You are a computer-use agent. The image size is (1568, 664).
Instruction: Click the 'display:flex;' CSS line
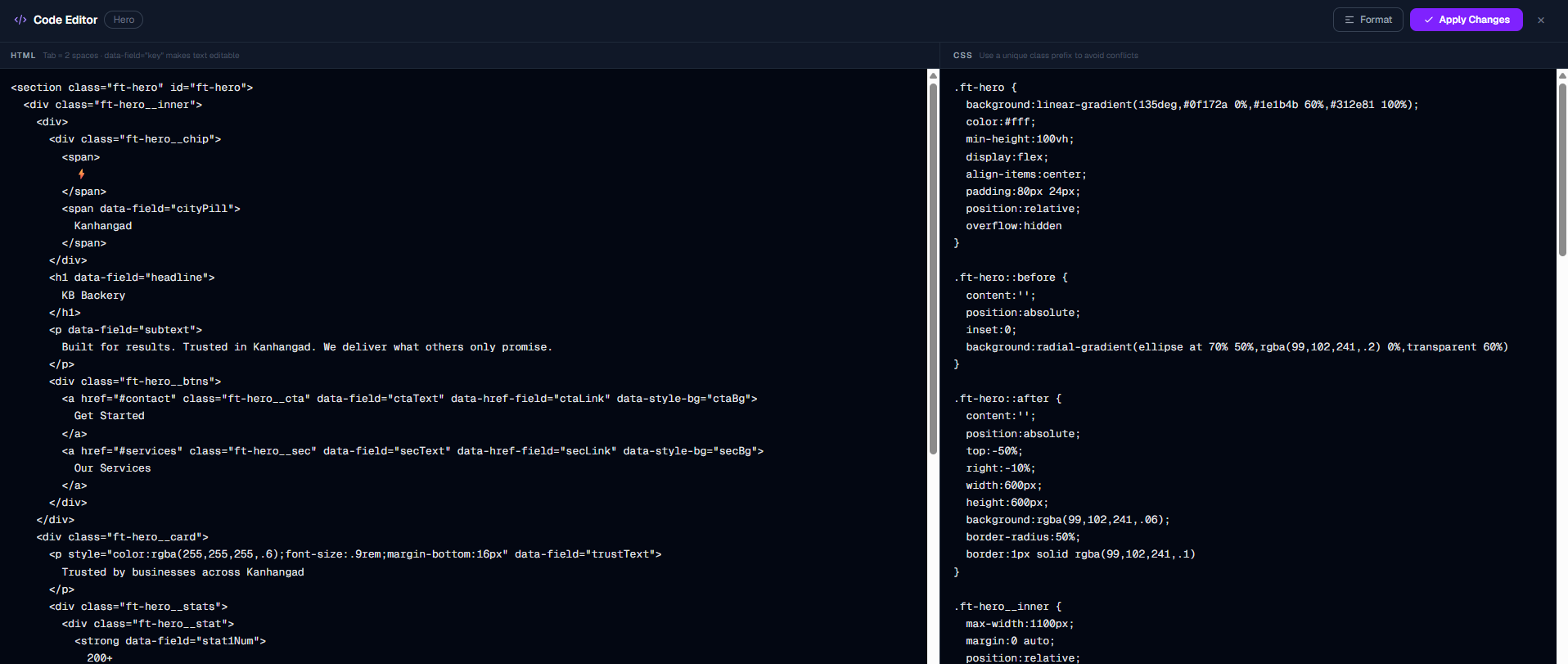coord(1007,157)
